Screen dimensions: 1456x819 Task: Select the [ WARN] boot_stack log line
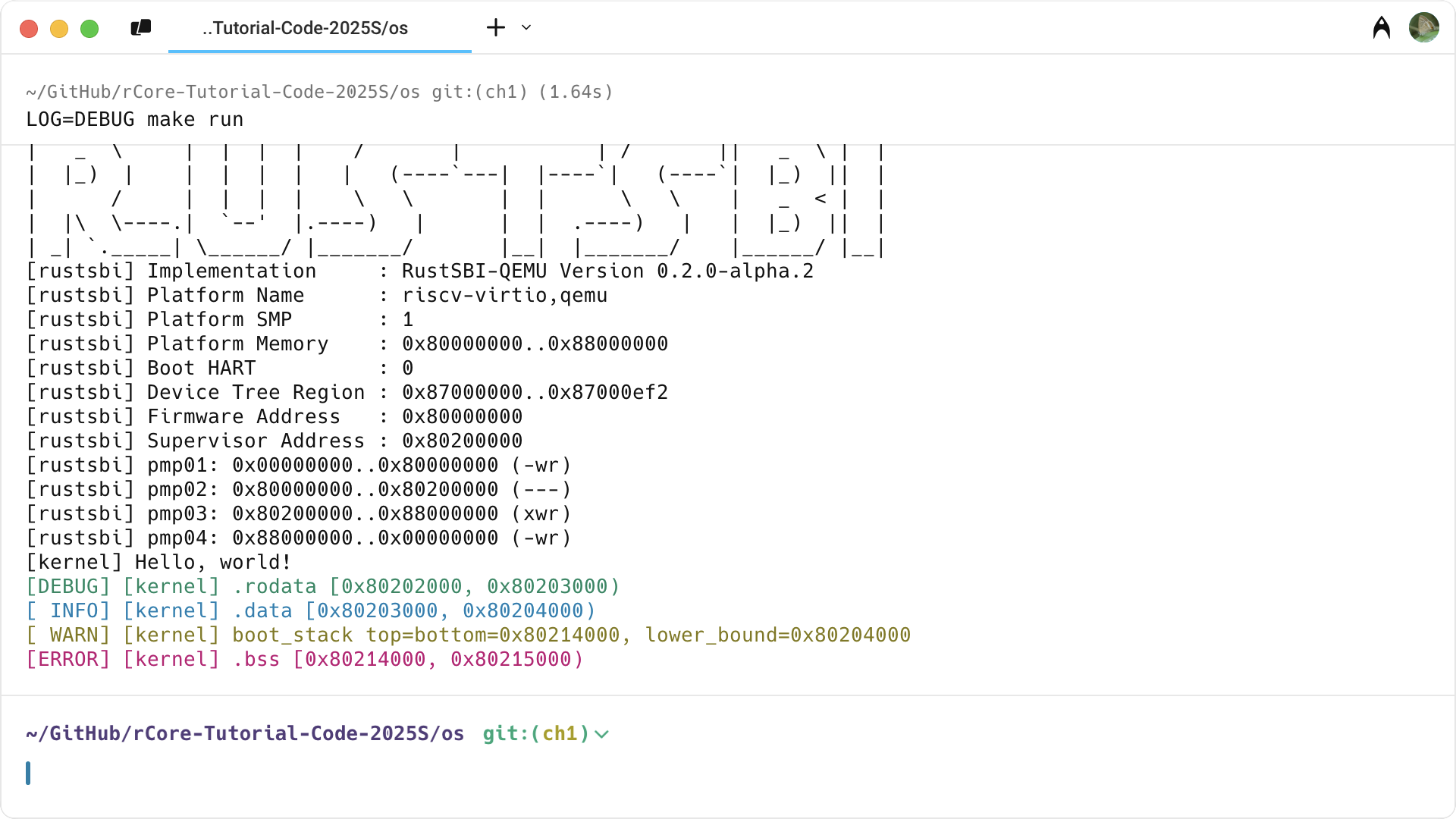[469, 635]
